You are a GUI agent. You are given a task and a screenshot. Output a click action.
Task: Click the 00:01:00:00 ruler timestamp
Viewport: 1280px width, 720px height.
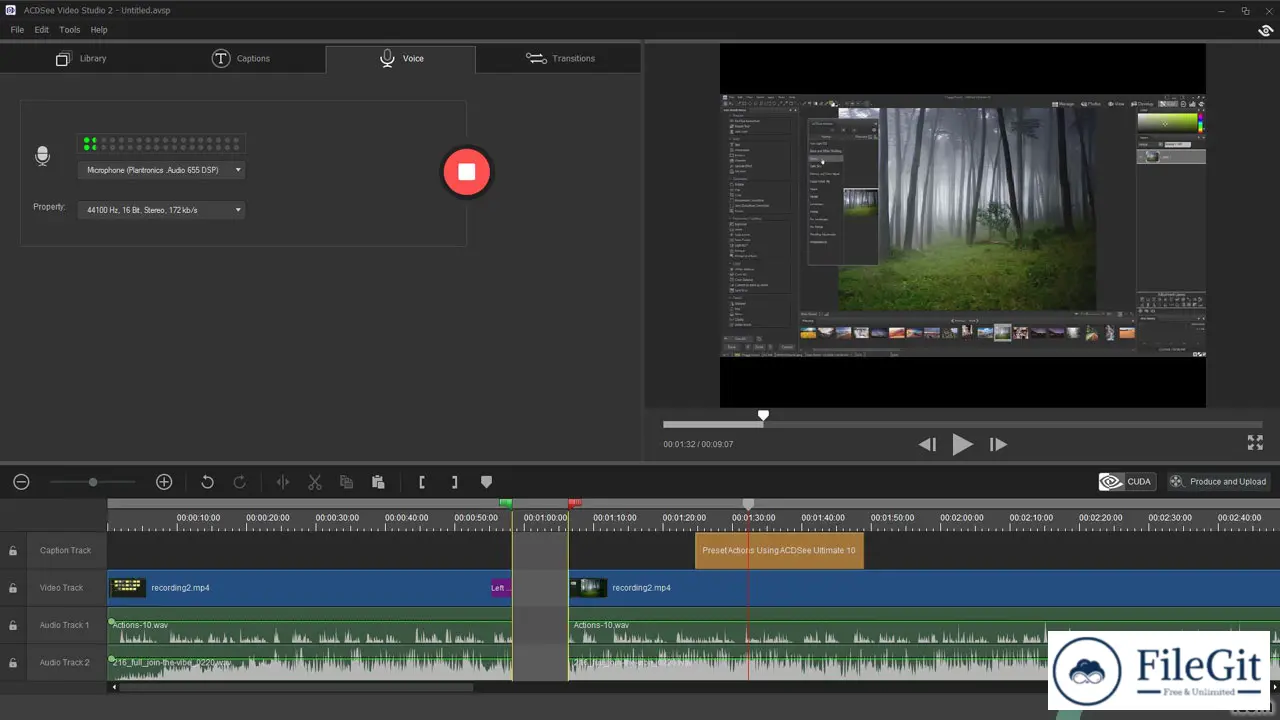click(x=545, y=518)
